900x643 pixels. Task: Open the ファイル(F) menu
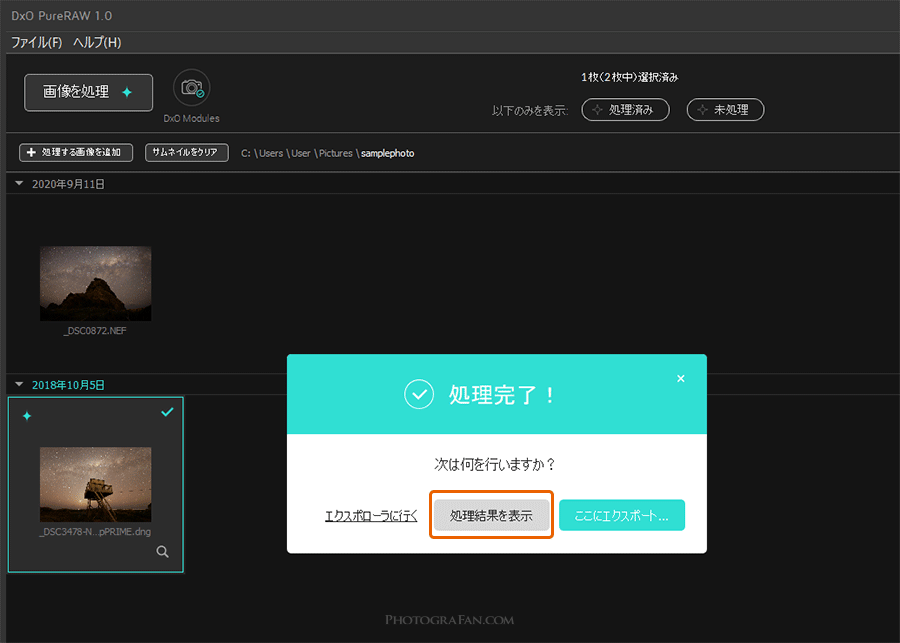37,42
